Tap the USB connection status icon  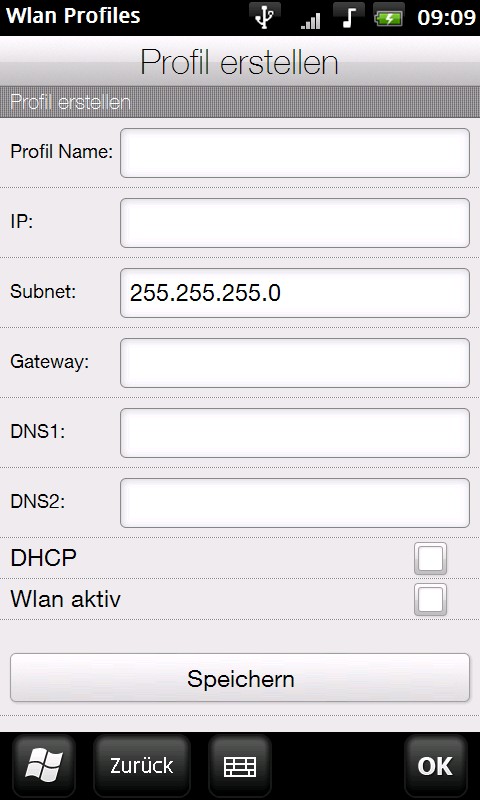265,17
